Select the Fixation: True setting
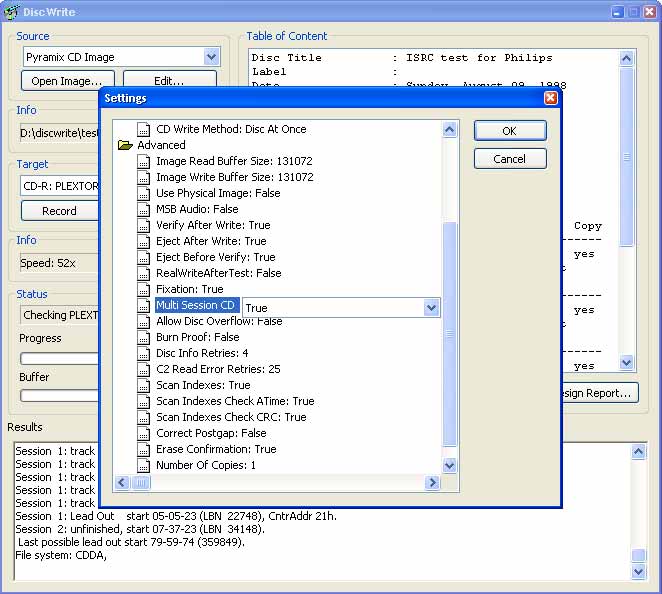Viewport: 662px width, 594px height. 189,289
